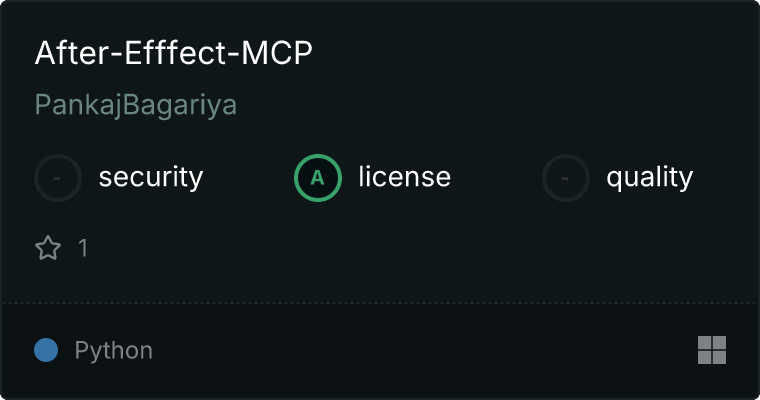Click the license label text
760x400 pixels.
(405, 176)
